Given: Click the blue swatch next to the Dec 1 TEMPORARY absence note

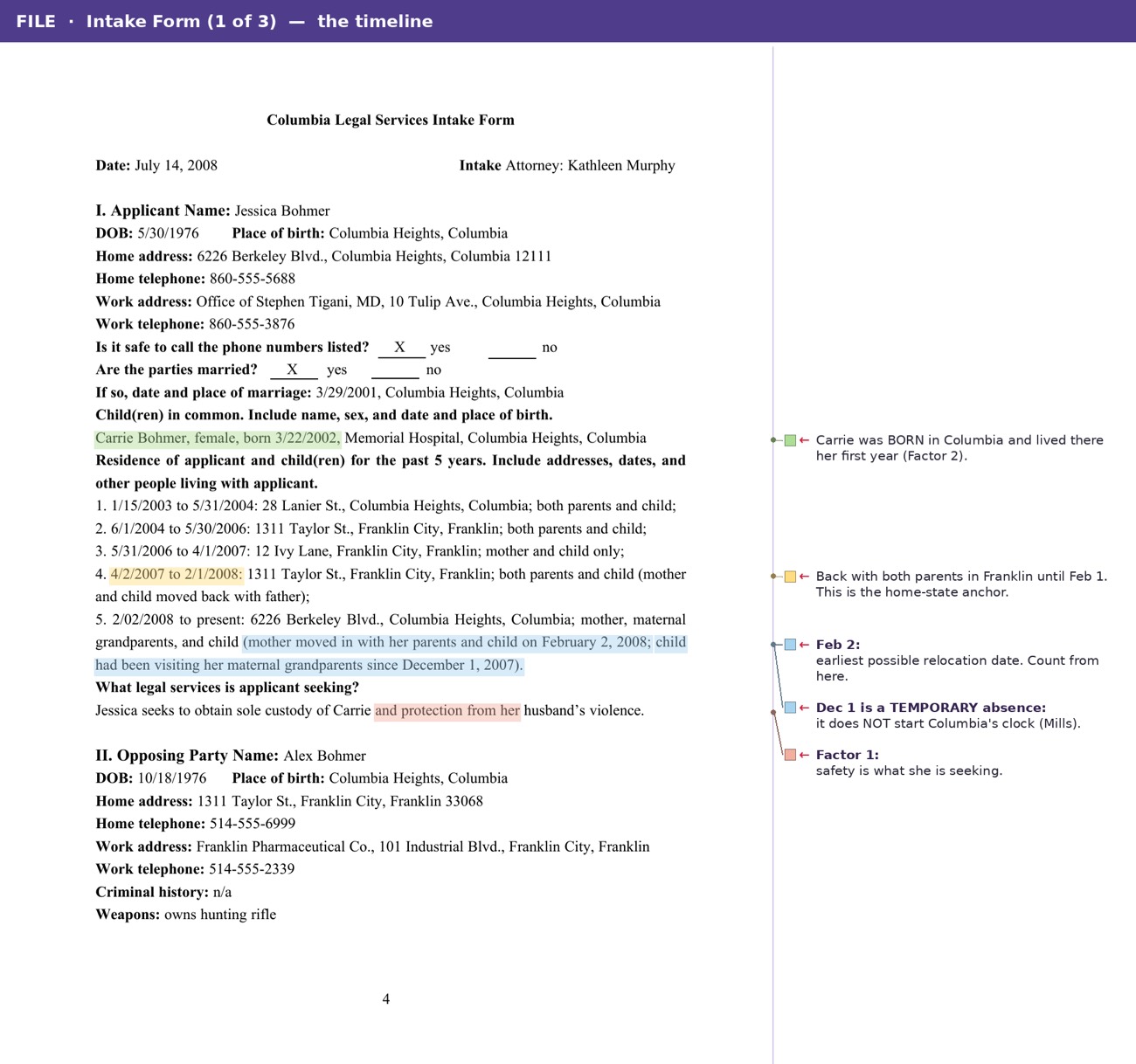Looking at the screenshot, I should [x=790, y=708].
